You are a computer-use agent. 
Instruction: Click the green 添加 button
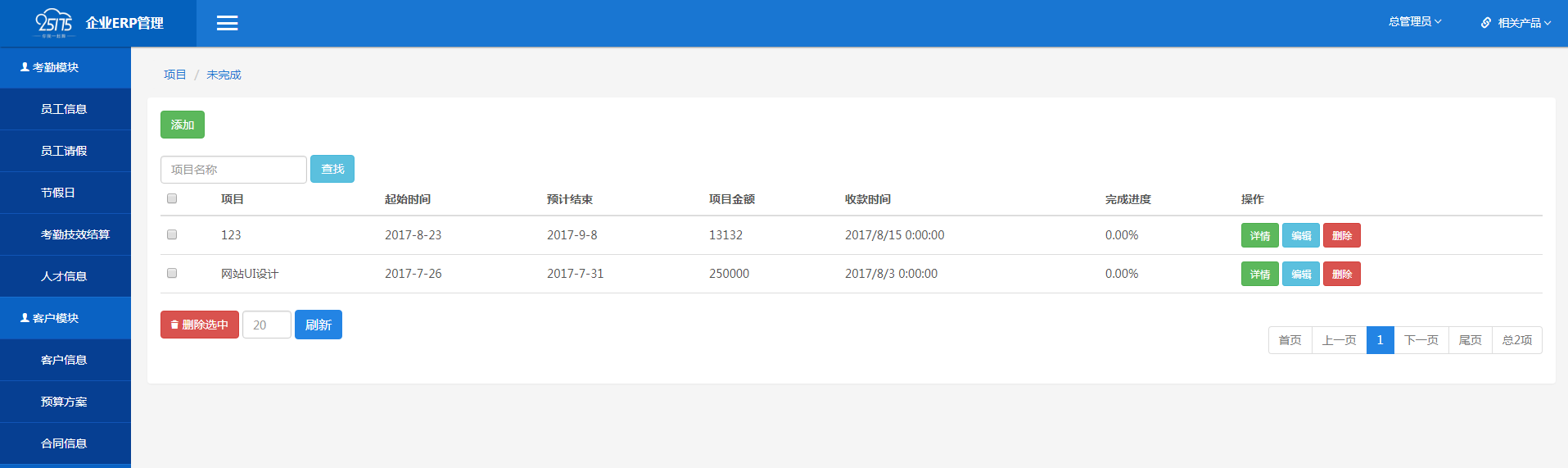click(x=182, y=125)
